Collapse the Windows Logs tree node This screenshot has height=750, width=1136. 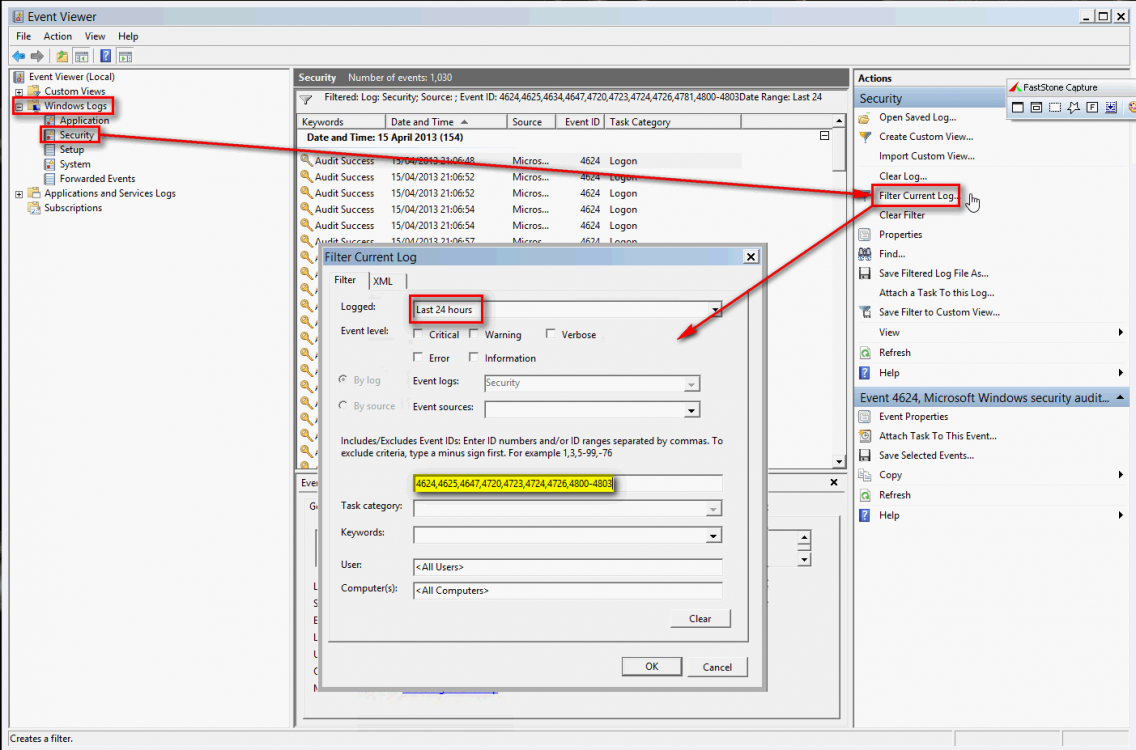[x=19, y=106]
